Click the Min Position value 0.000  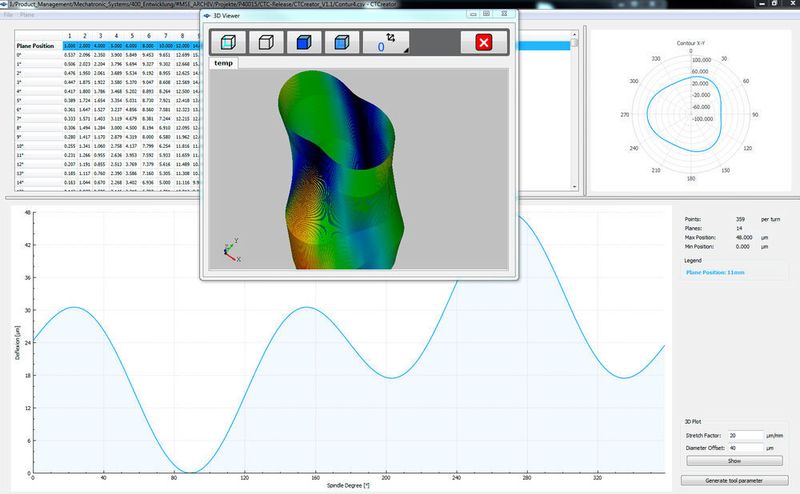coord(743,246)
